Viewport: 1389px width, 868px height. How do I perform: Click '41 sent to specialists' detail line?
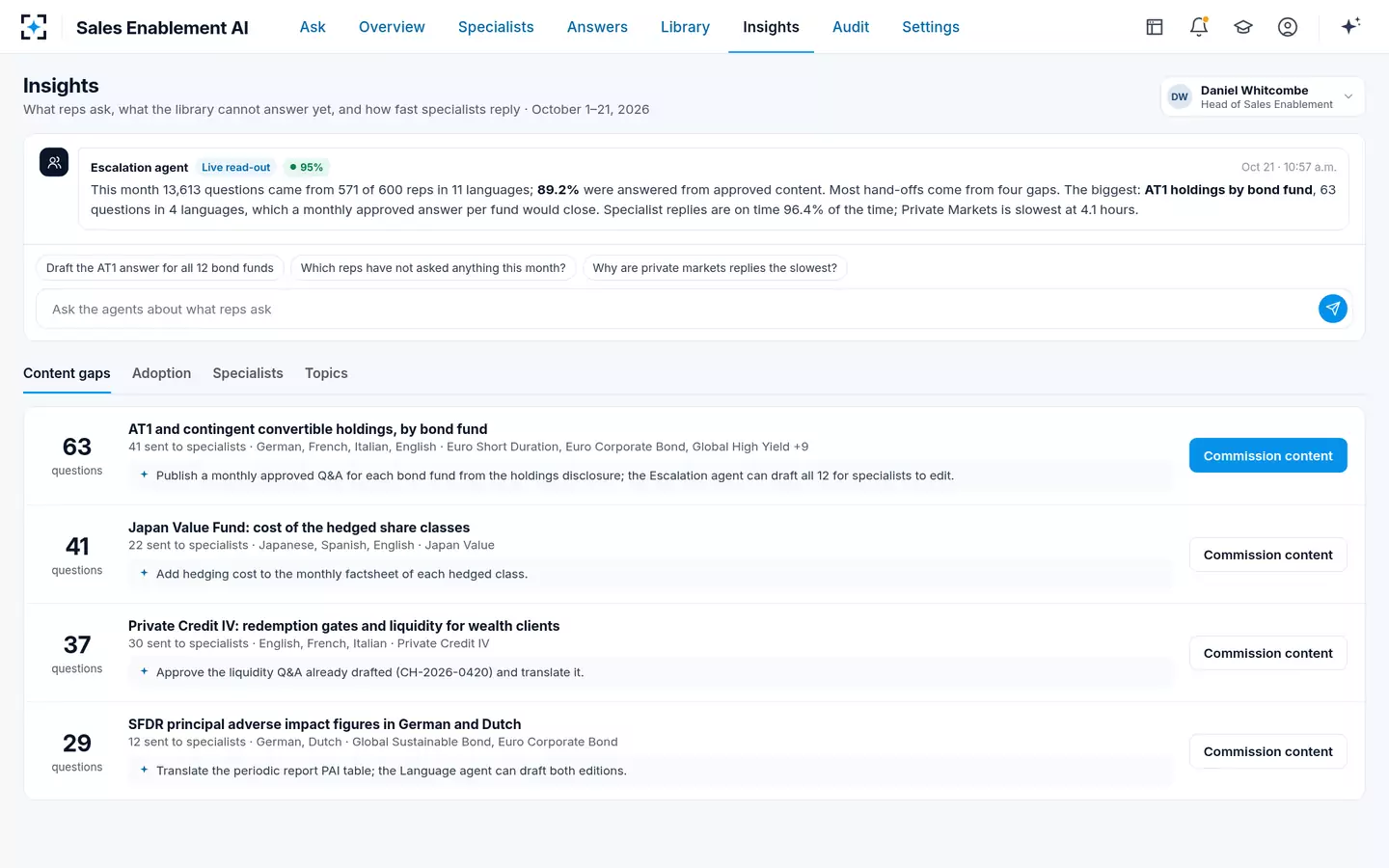tap(468, 447)
